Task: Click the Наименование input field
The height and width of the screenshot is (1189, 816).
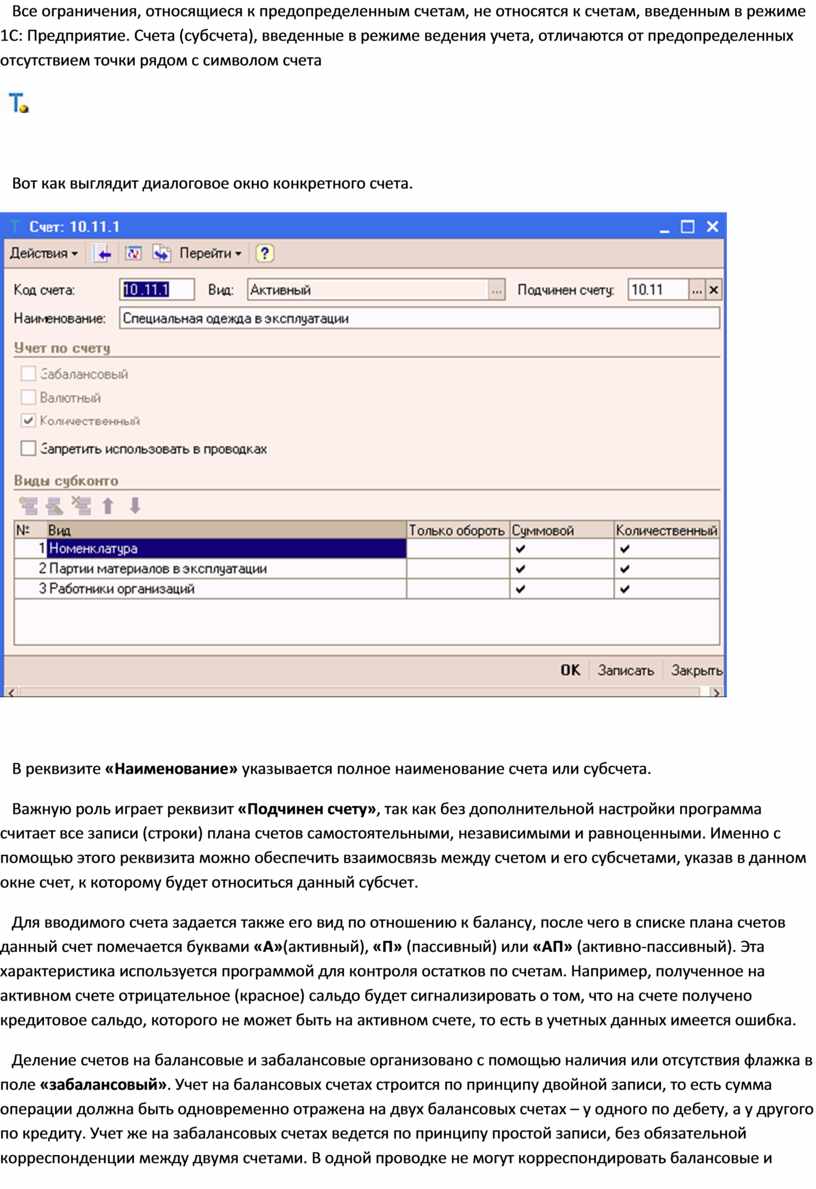Action: click(x=419, y=318)
